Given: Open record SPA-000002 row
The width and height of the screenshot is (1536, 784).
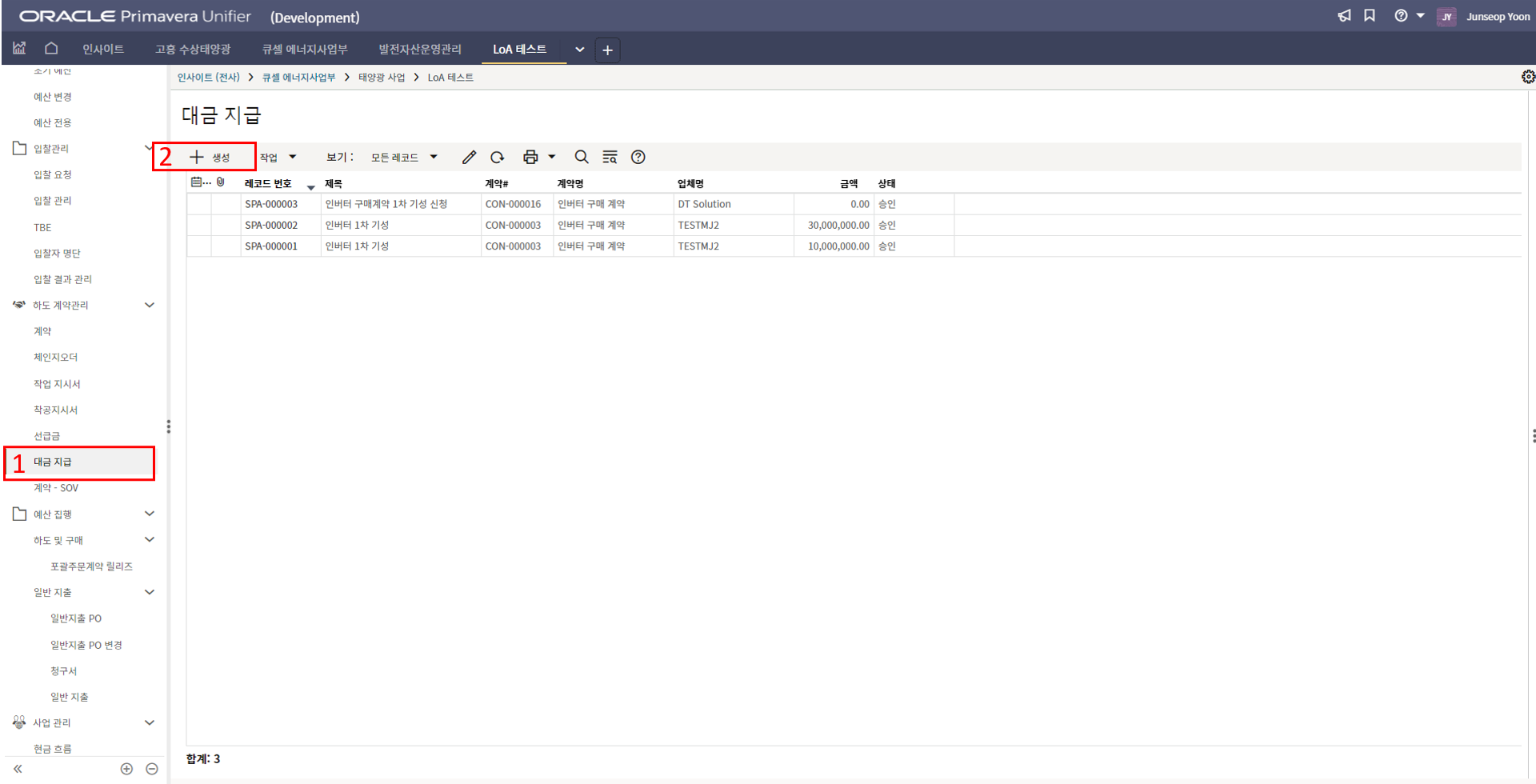Looking at the screenshot, I should coord(271,226).
